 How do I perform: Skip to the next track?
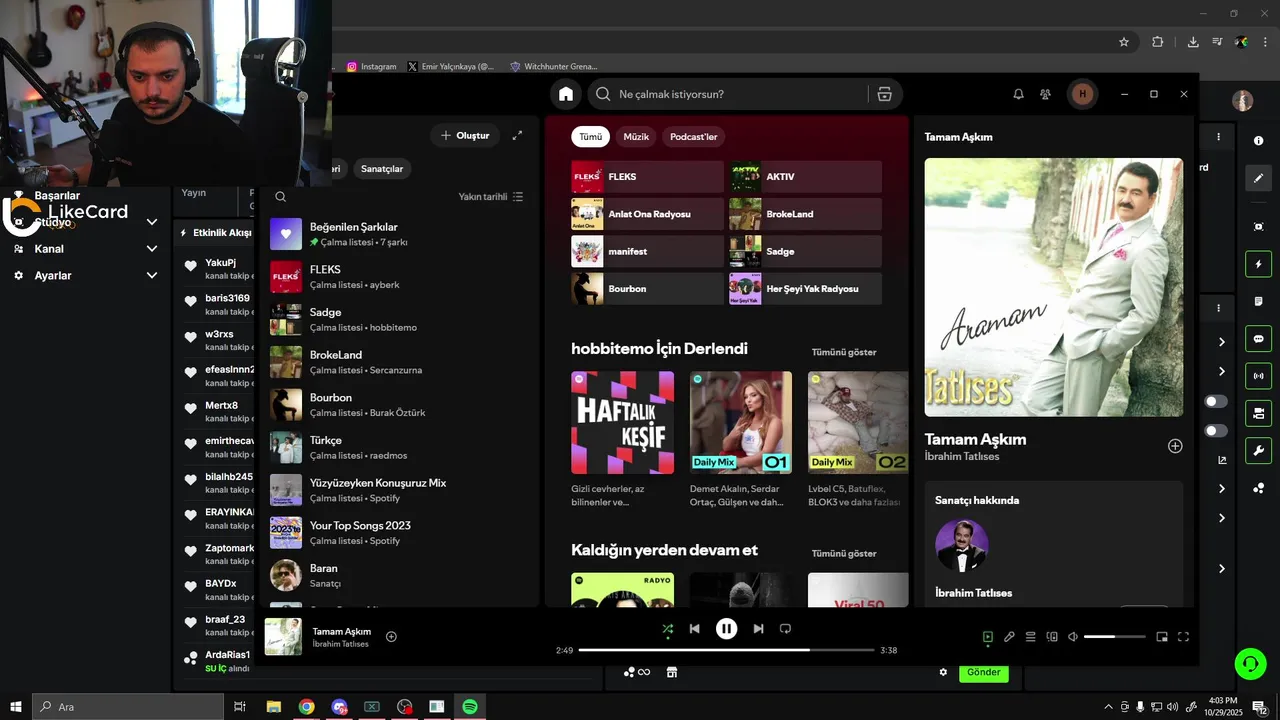click(758, 629)
